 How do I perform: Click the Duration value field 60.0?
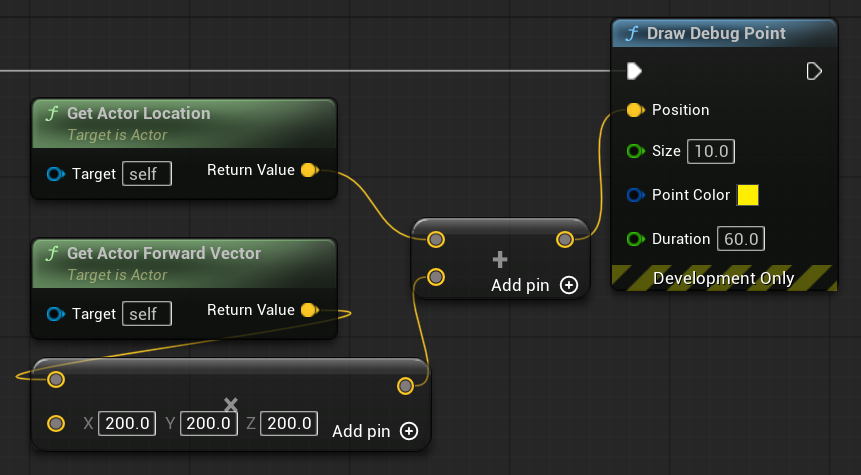(x=741, y=239)
